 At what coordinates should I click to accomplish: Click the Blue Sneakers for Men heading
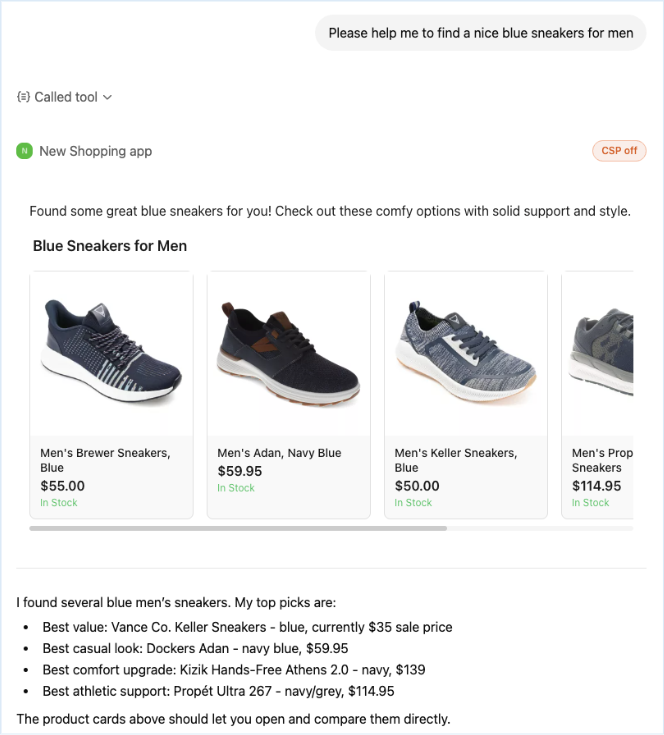[x=110, y=246]
